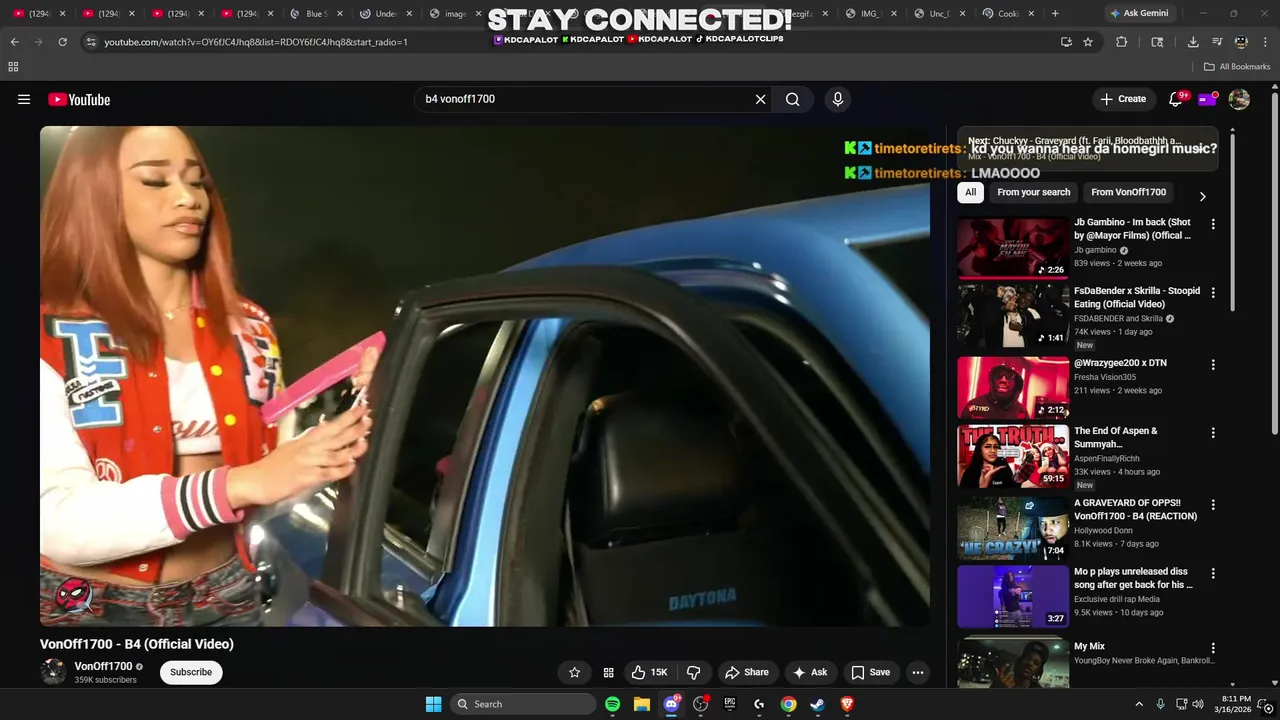Open more actions ellipsis under the video

pos(918,672)
